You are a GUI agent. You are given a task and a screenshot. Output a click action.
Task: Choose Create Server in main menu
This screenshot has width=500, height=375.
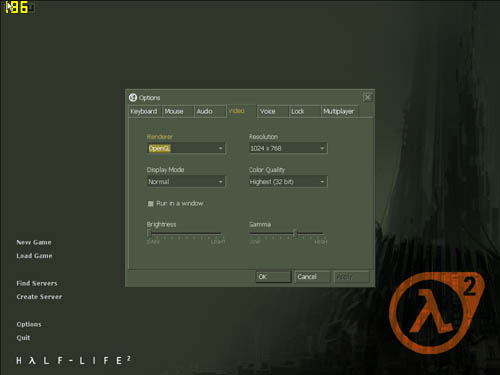[39, 297]
